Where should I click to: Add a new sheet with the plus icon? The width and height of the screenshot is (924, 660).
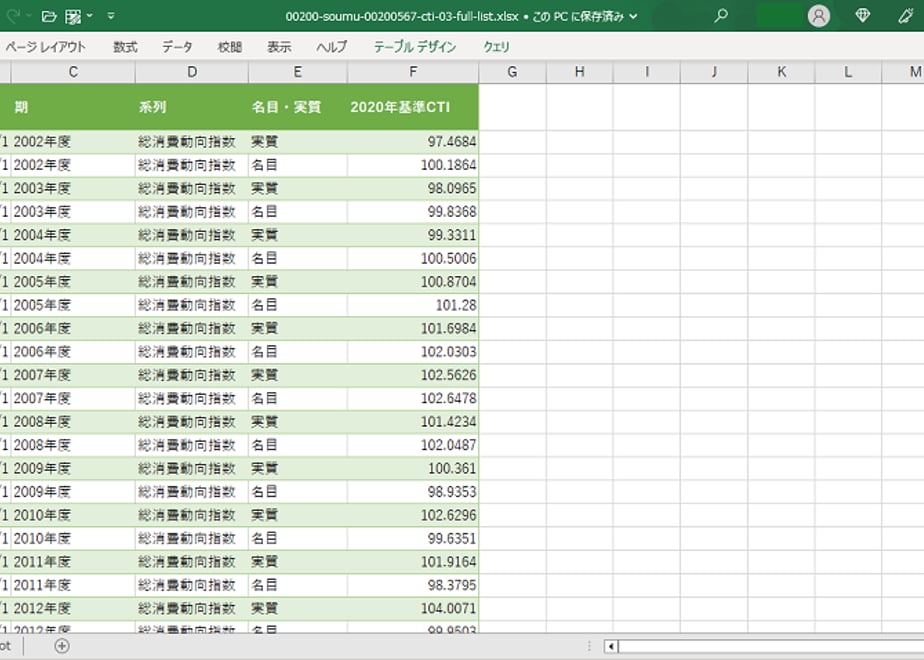pyautogui.click(x=62, y=646)
